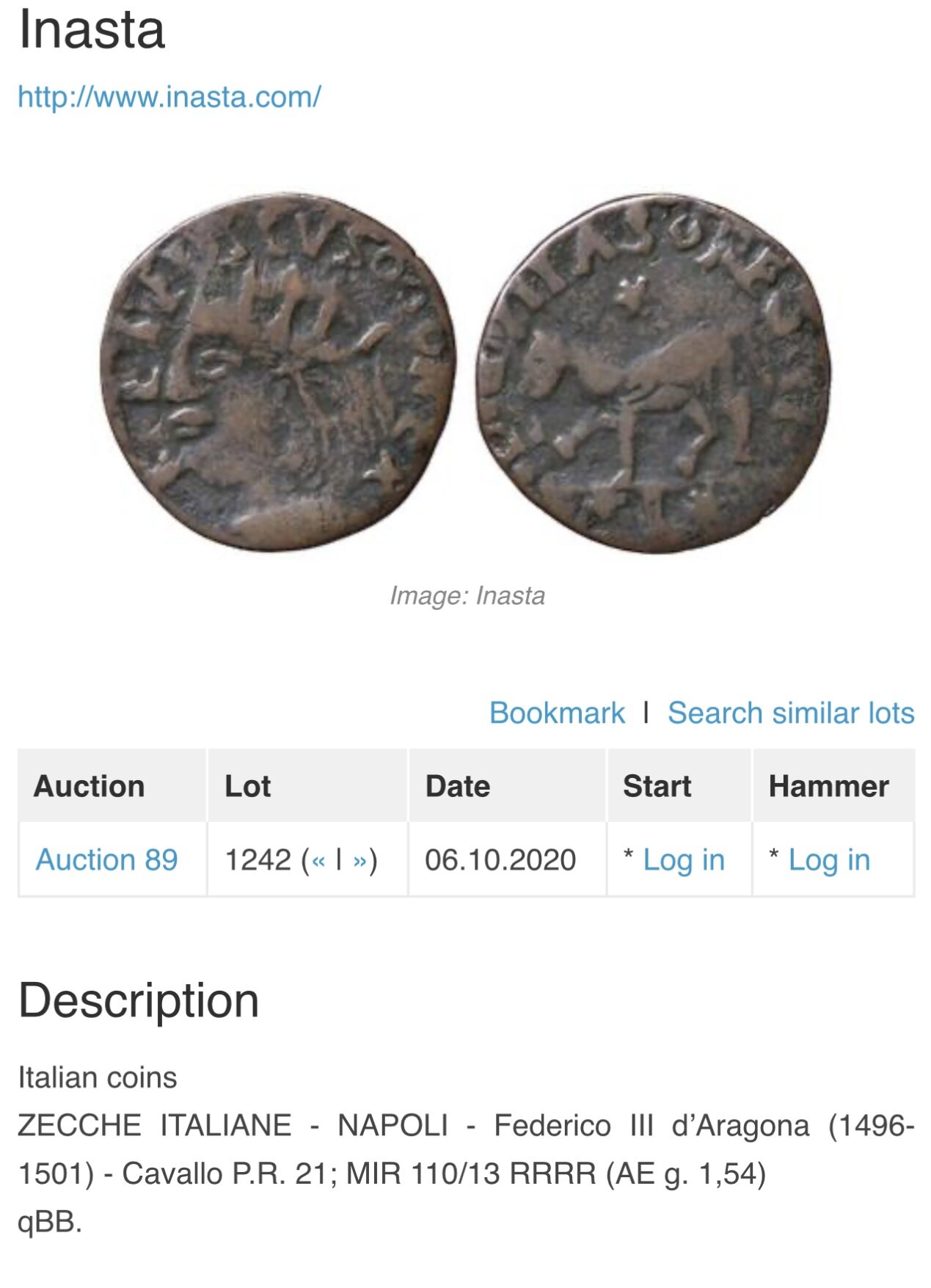The height and width of the screenshot is (1288, 931).
Task: Go to previous lot arrow «
Action: tap(318, 860)
